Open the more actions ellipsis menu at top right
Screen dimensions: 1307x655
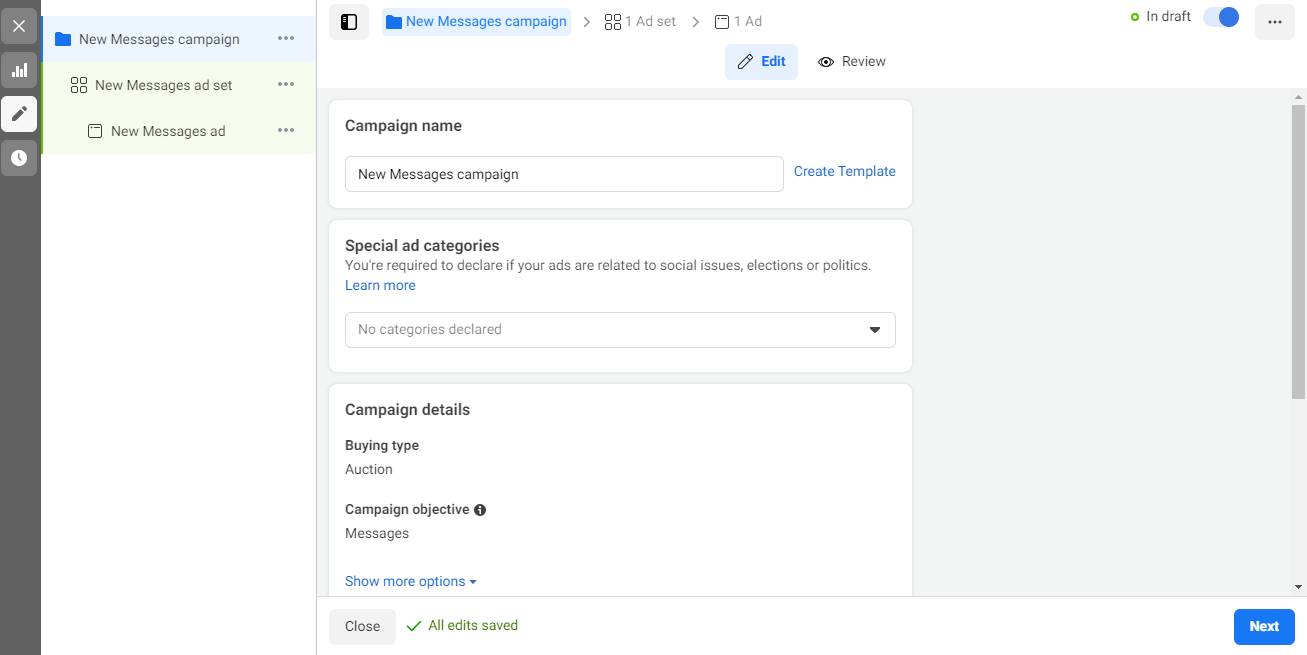tap(1274, 21)
